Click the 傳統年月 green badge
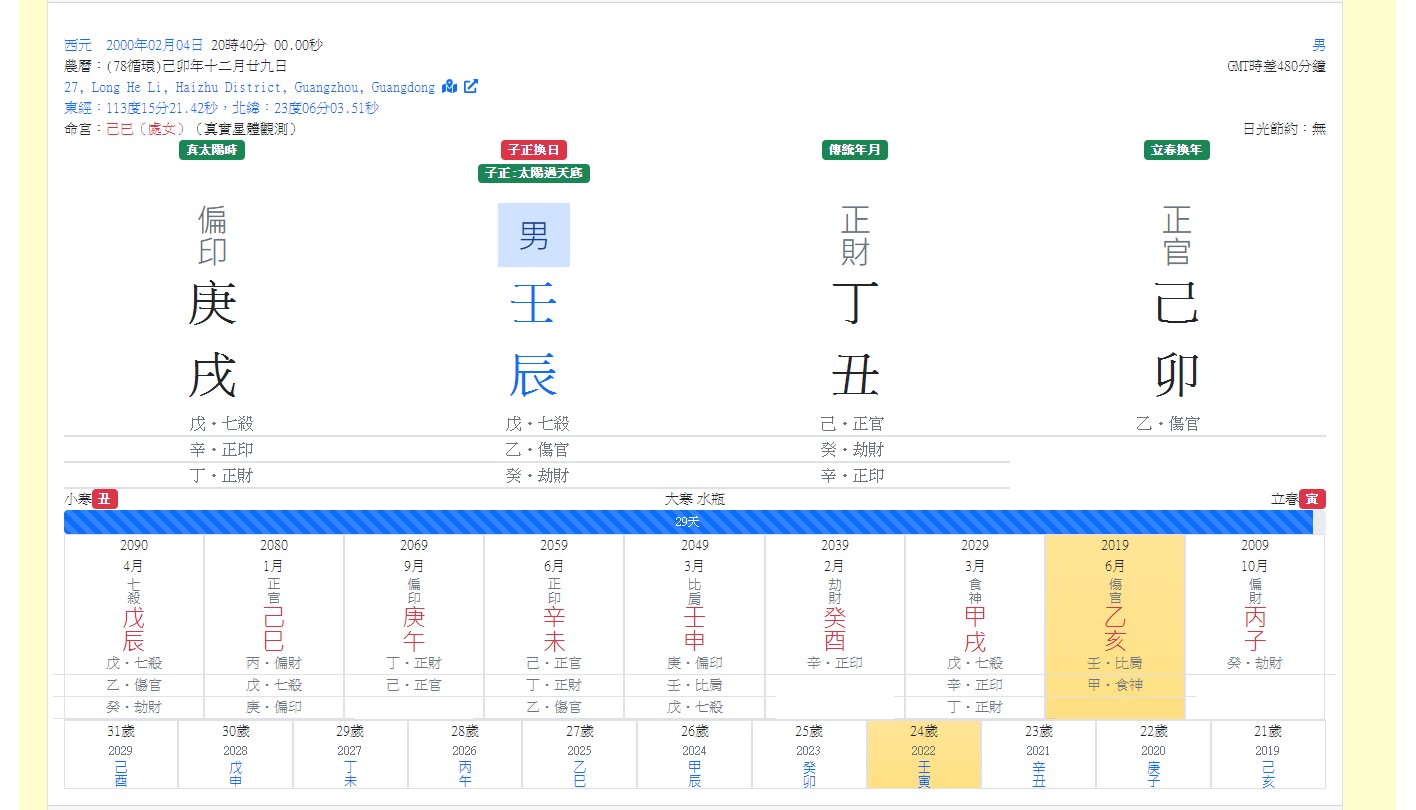 855,150
